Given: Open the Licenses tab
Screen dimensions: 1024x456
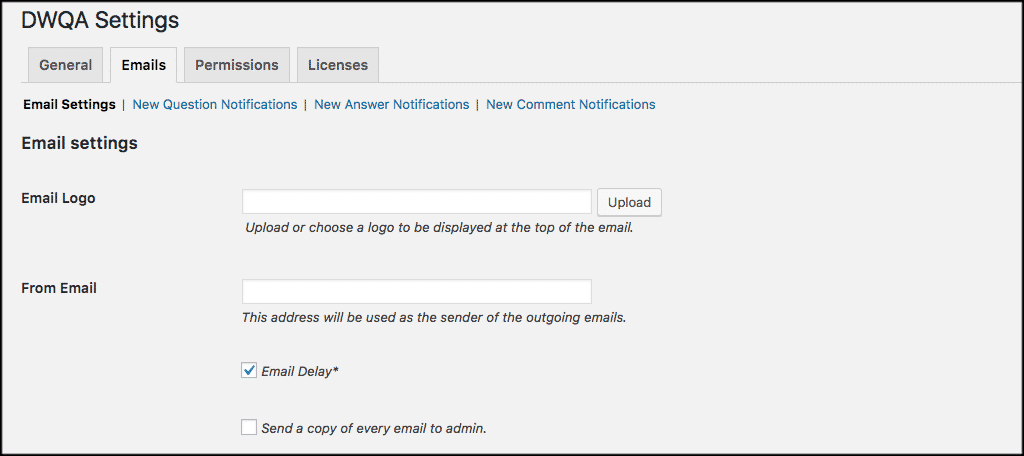Looking at the screenshot, I should click(x=338, y=65).
